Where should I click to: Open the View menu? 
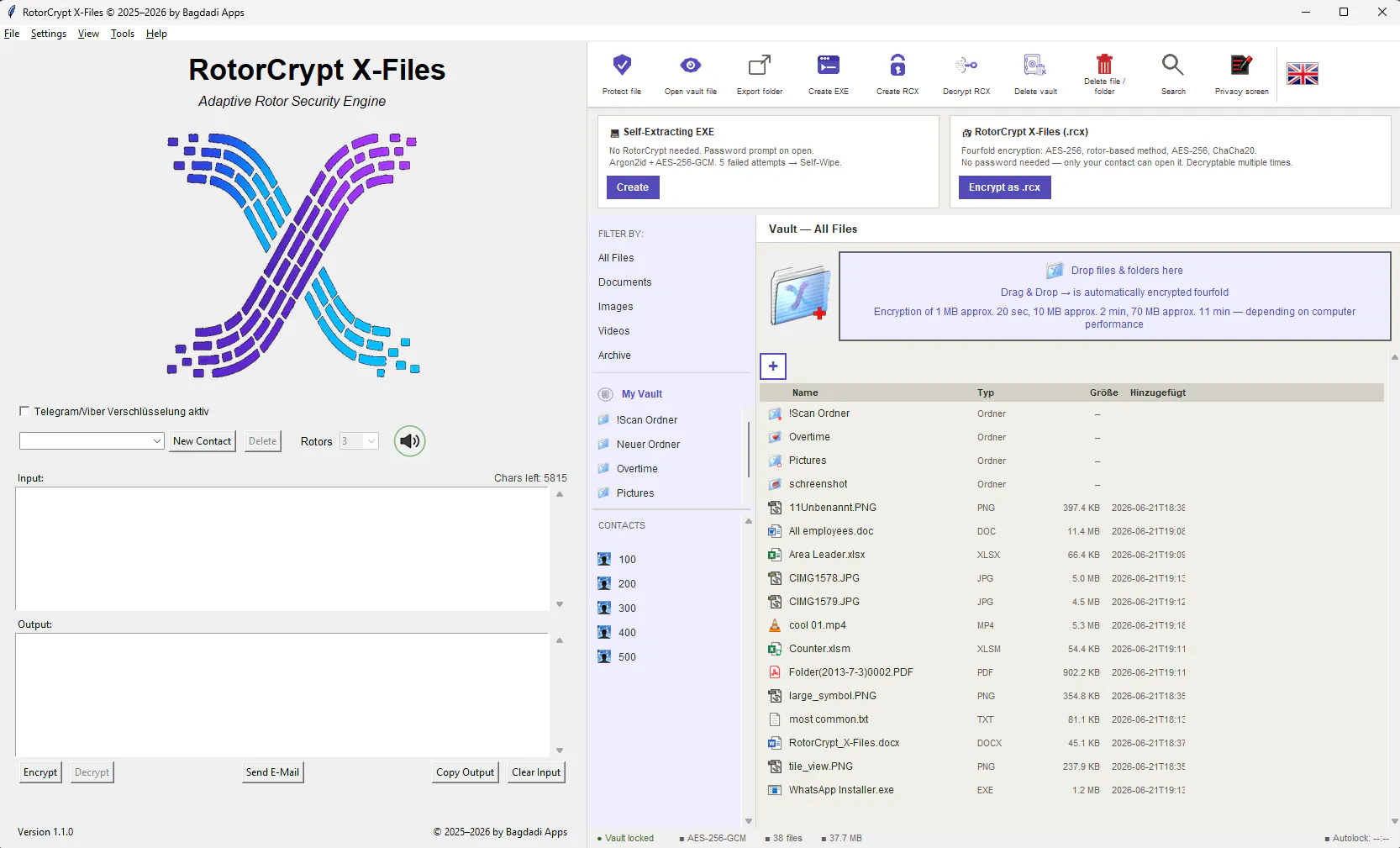[x=88, y=34]
